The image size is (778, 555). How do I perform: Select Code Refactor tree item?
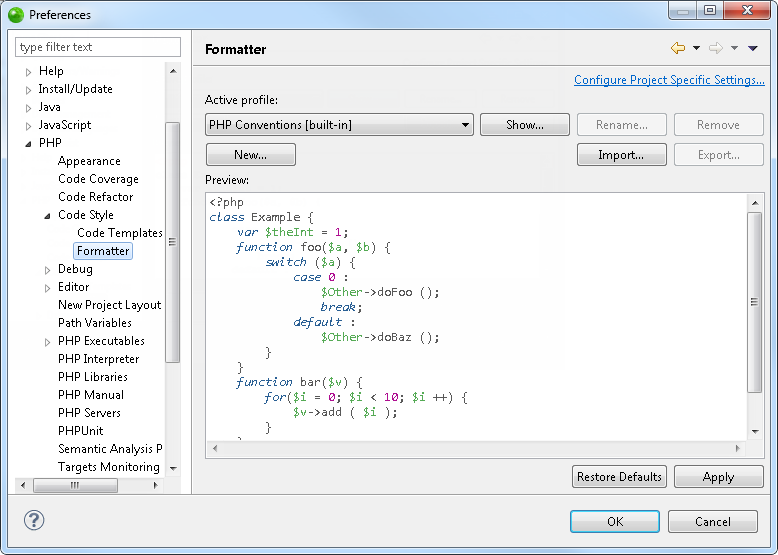tap(95, 196)
